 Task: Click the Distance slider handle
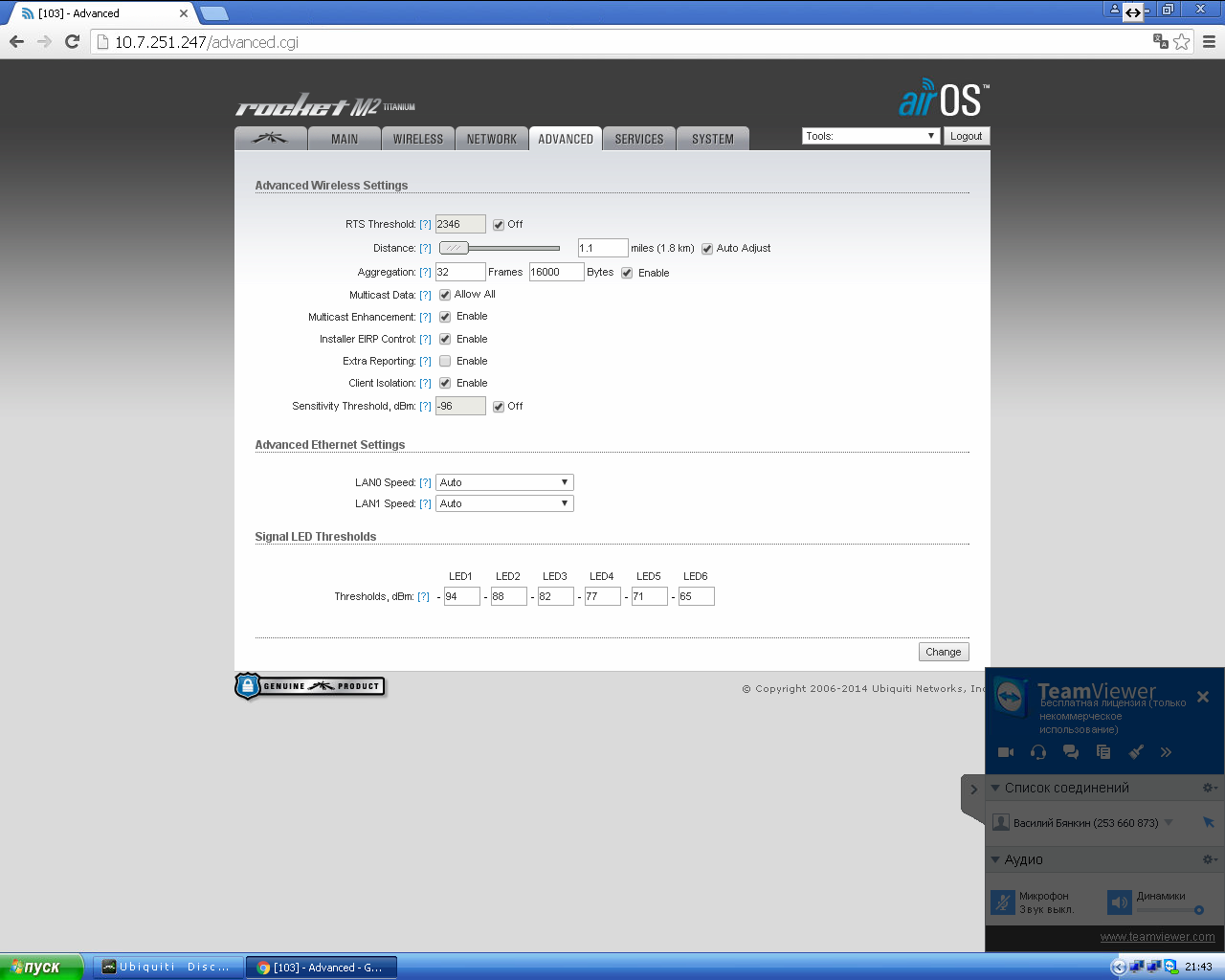pos(454,248)
